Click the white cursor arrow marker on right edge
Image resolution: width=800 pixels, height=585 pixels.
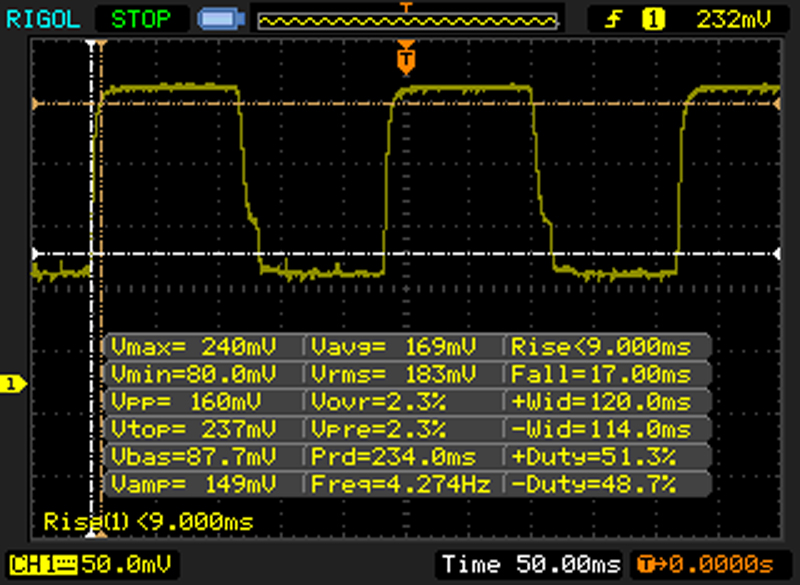(x=777, y=253)
